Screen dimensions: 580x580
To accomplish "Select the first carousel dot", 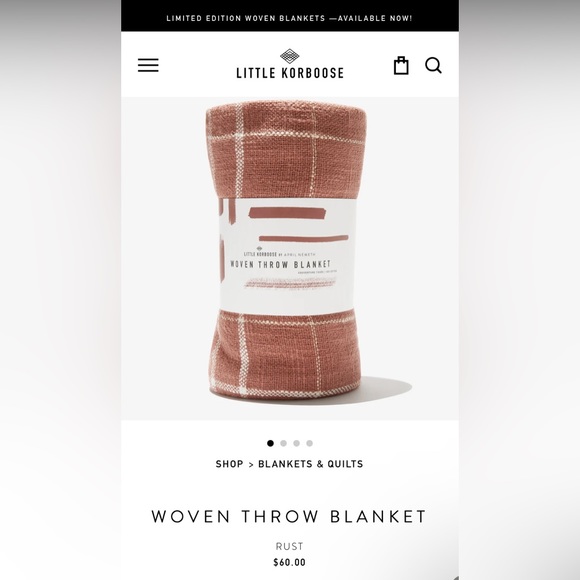I will point(270,443).
